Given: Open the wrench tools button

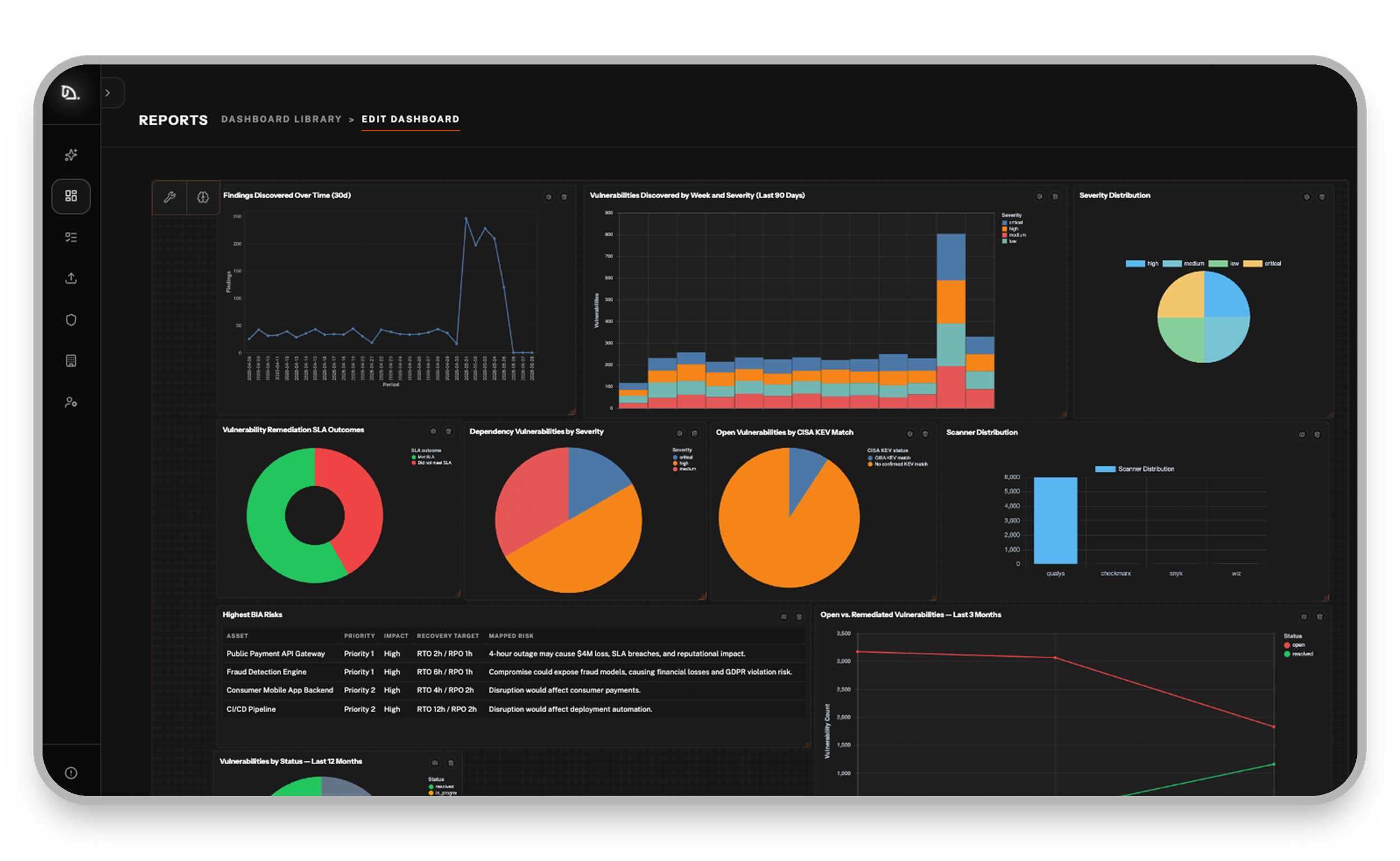Looking at the screenshot, I should click(169, 197).
